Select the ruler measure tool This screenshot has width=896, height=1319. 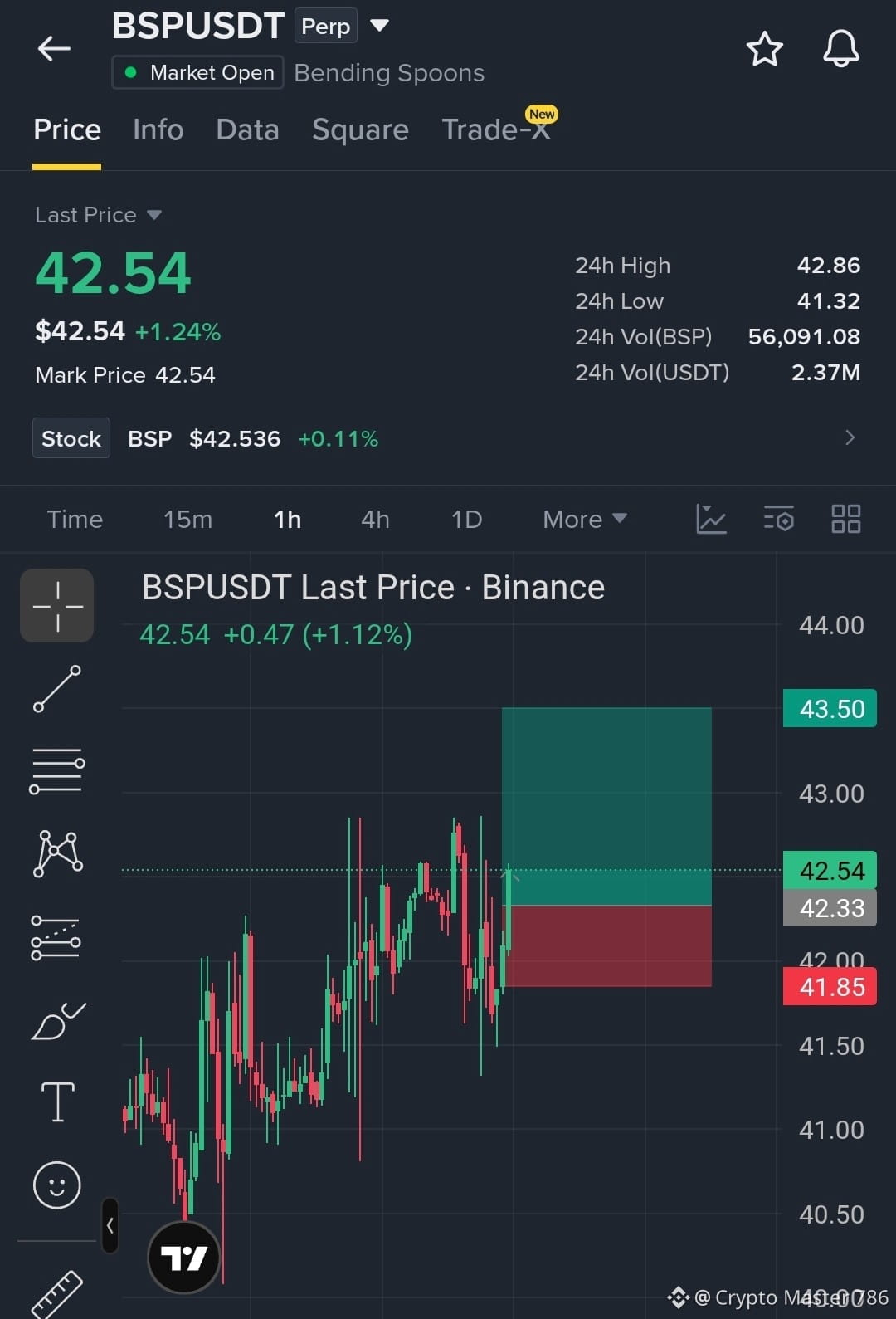tap(56, 1294)
